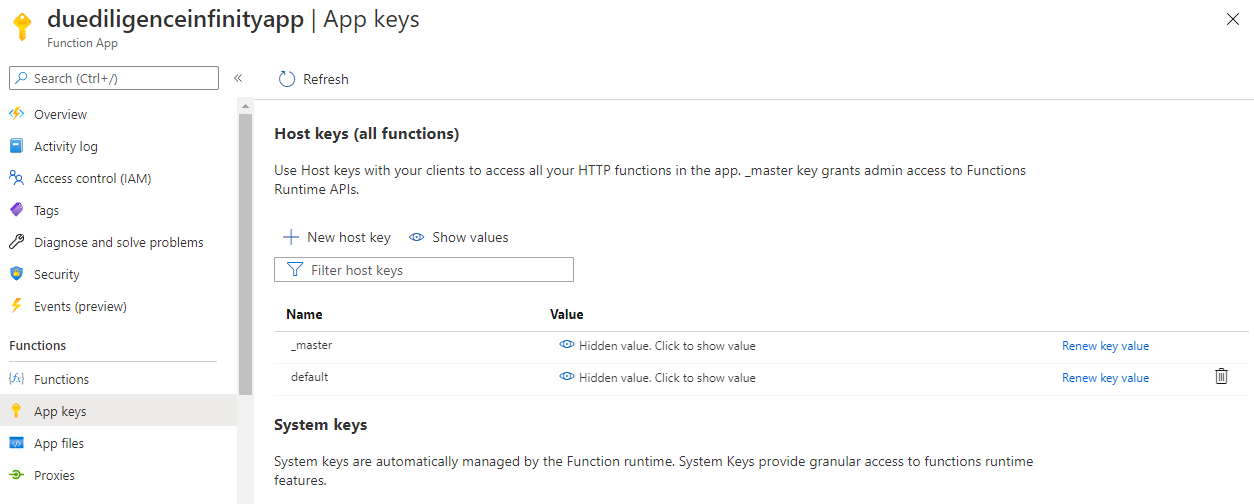Open the Functions menu item
This screenshot has height=504, width=1254.
point(61,379)
